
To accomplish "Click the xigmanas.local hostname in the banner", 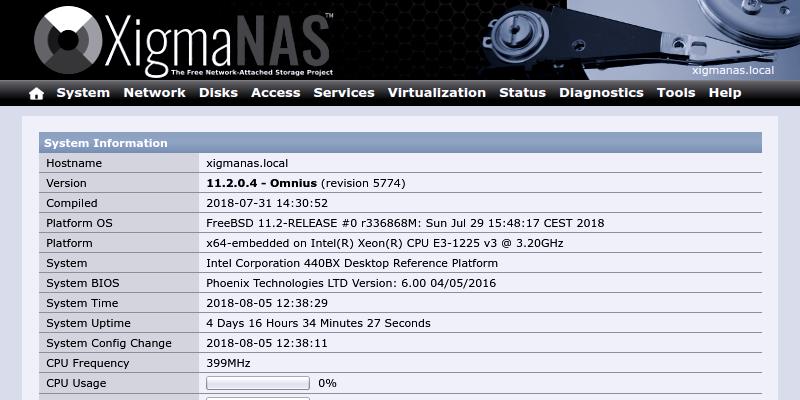I will (733, 71).
